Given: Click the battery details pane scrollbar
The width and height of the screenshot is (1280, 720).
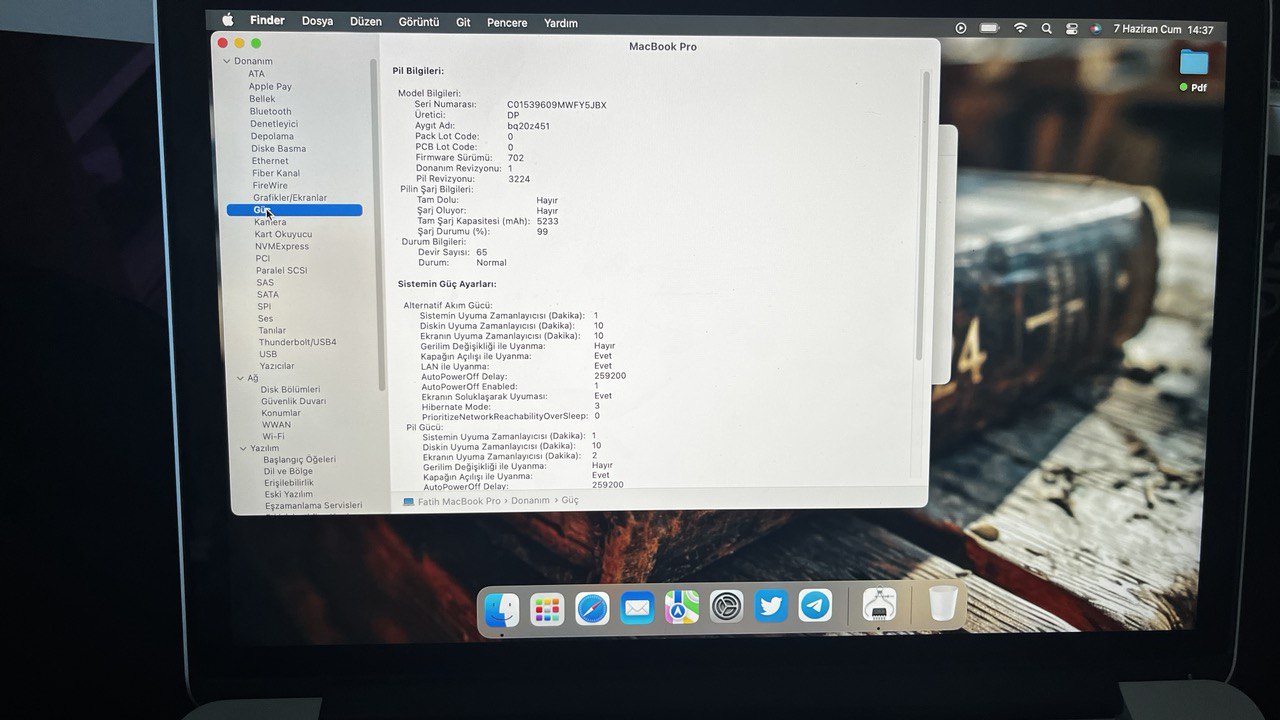Looking at the screenshot, I should pos(924,215).
